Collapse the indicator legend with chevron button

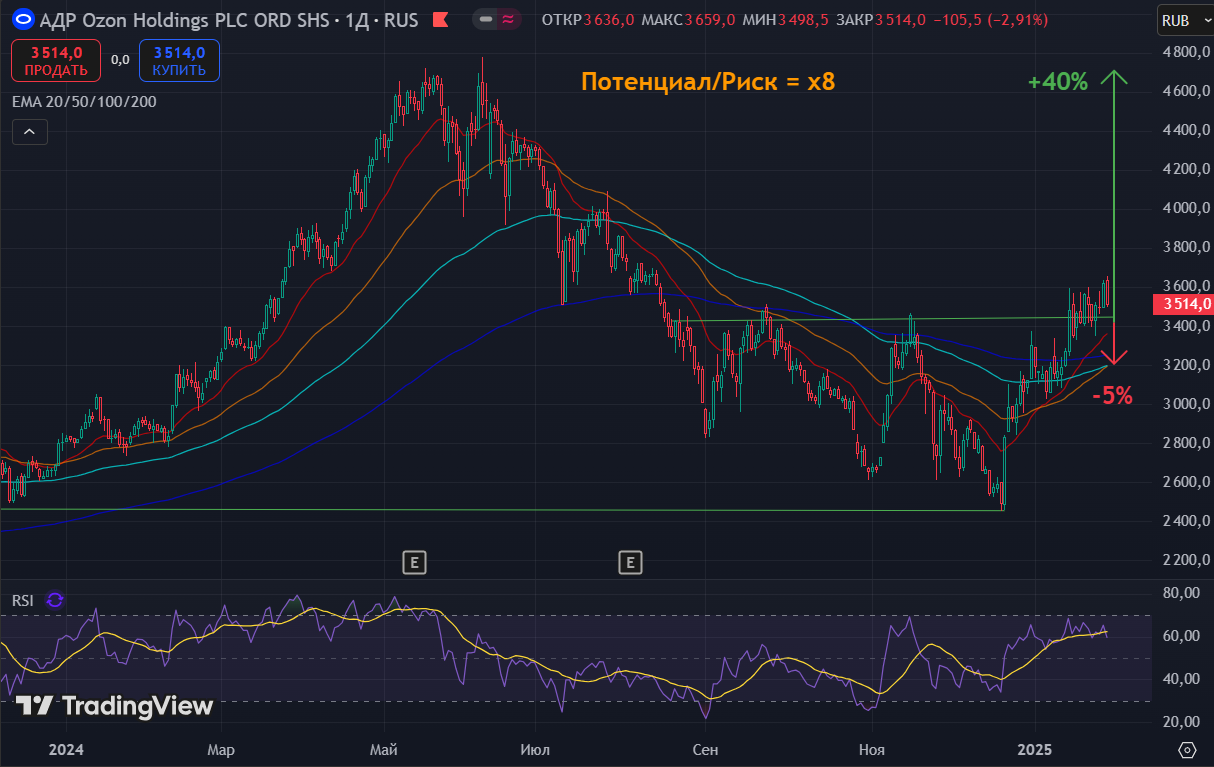coord(29,131)
